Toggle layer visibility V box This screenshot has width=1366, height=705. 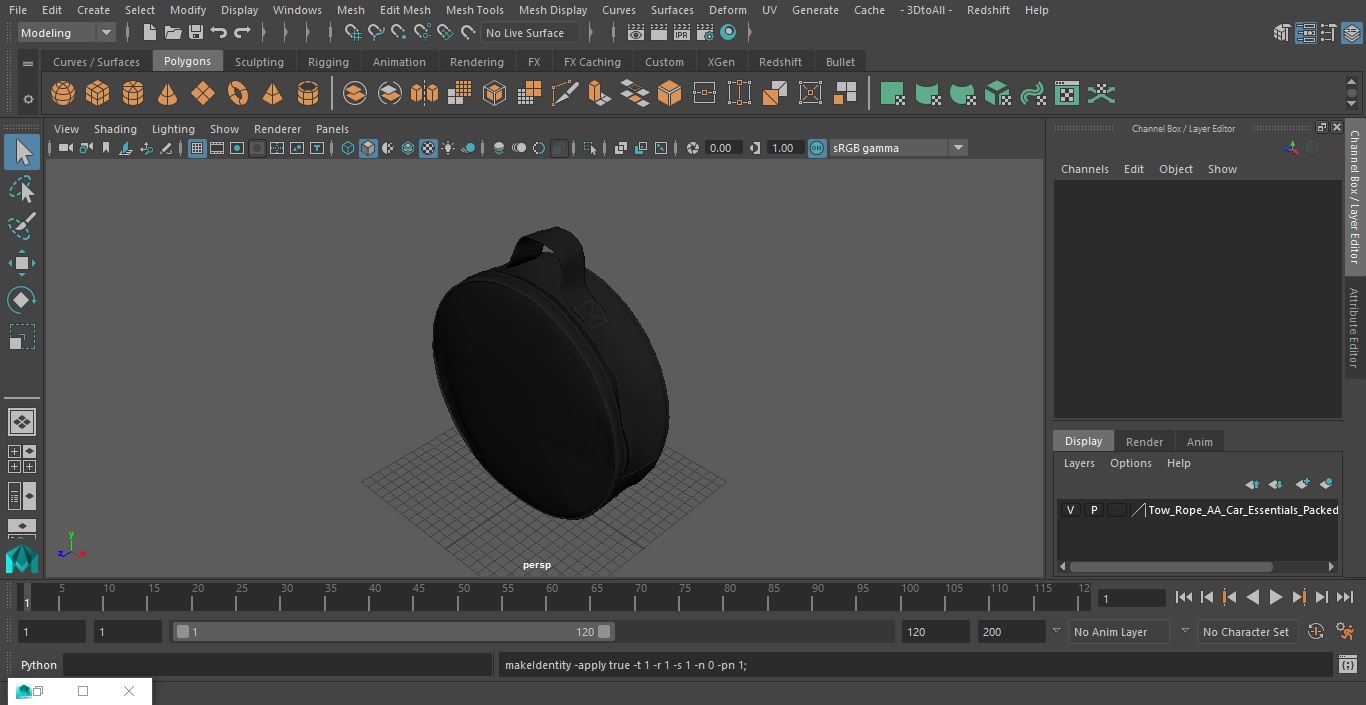tap(1070, 510)
